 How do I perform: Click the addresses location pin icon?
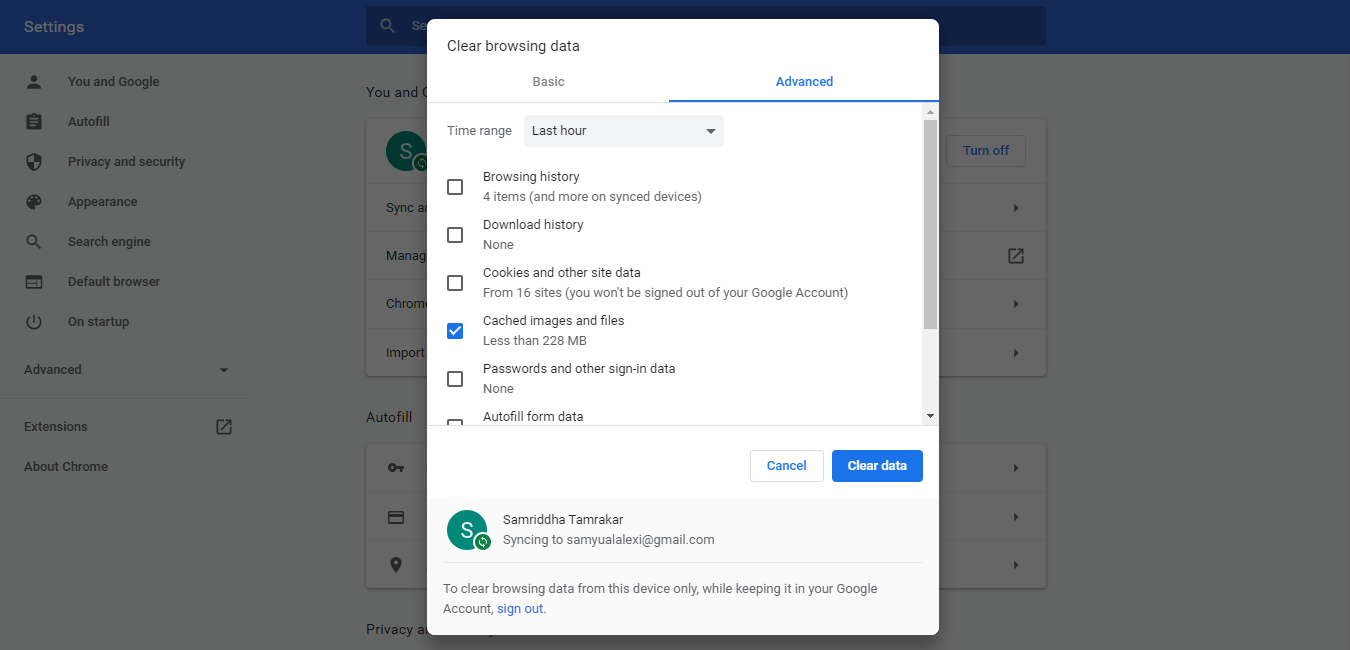tap(396, 565)
